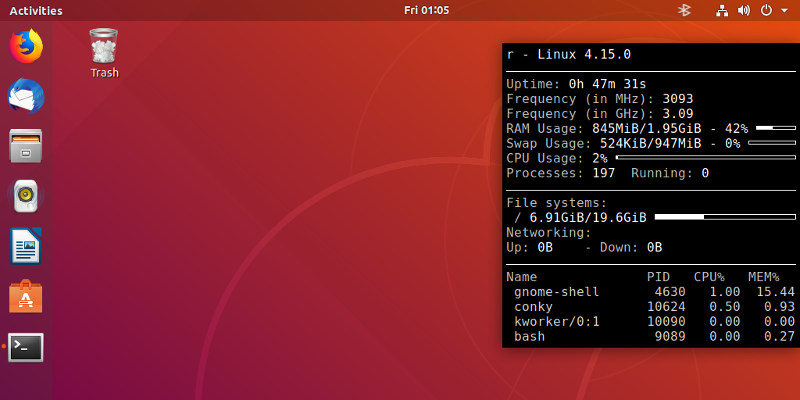The image size is (800, 400).
Task: Open the Files manager in the dock
Action: coord(26,146)
